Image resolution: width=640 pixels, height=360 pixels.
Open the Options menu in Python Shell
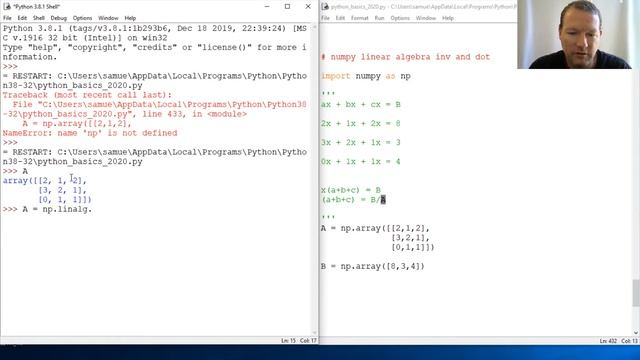[x=82, y=18]
